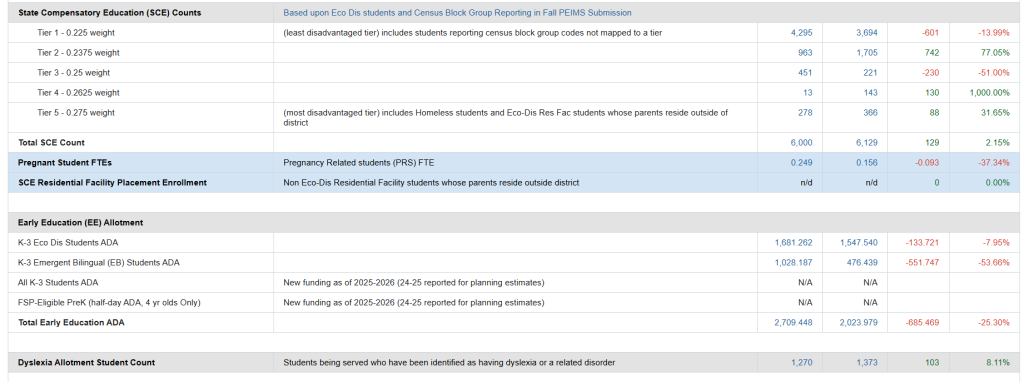Select Tier 2 percent change 77.05%
Screen dimensions: 1024x382
[995, 53]
